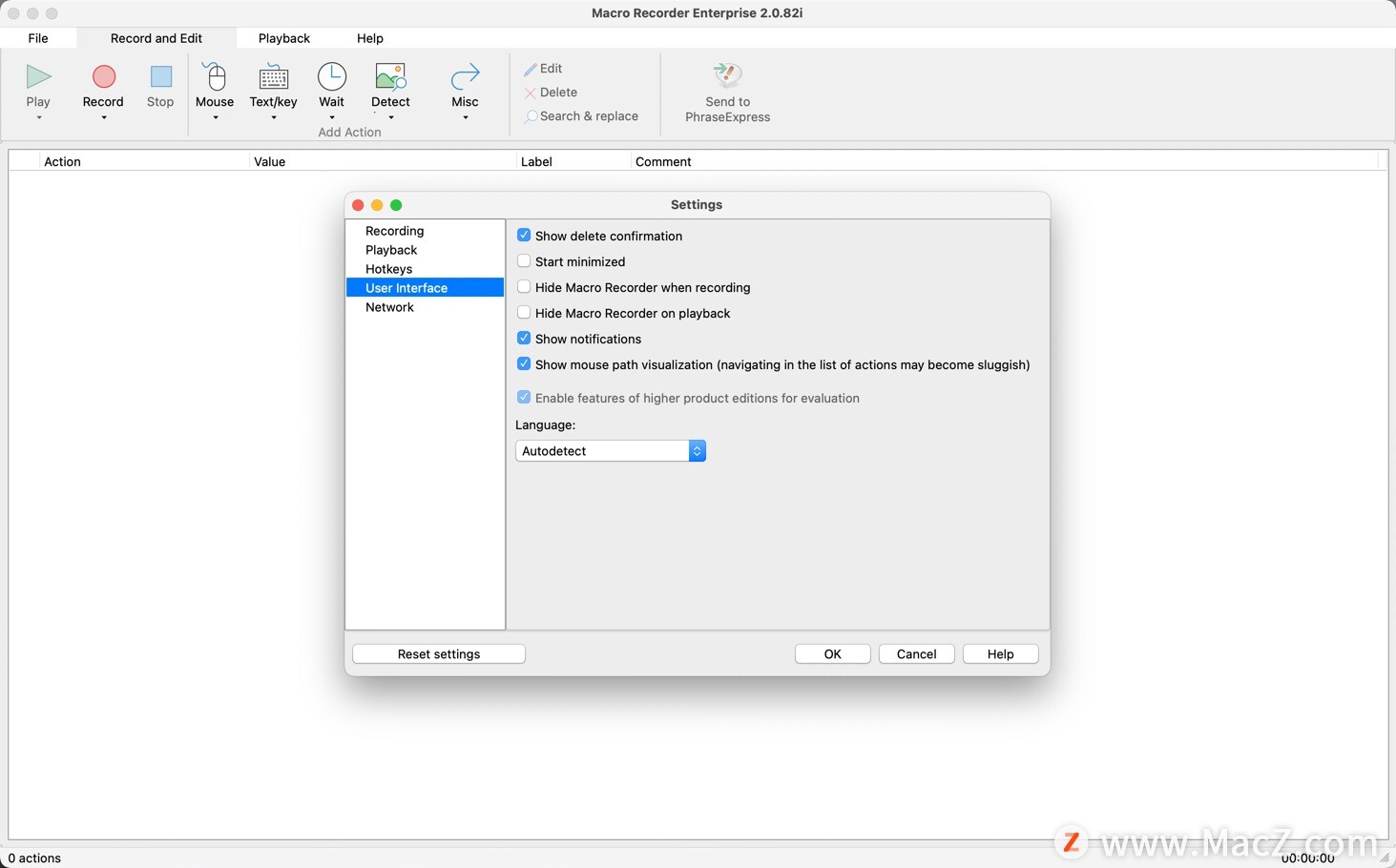The width and height of the screenshot is (1396, 868).
Task: Open the File menu
Action: pyautogui.click(x=38, y=38)
